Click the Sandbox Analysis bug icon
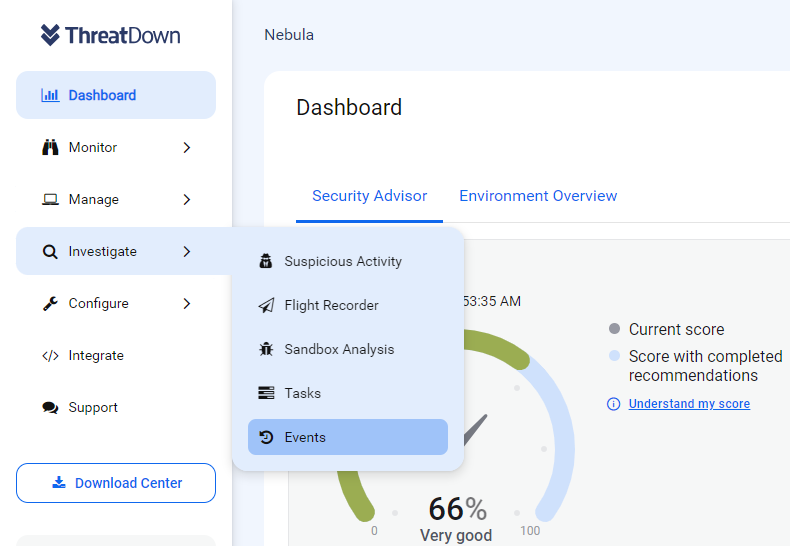The height and width of the screenshot is (546, 790). 266,349
